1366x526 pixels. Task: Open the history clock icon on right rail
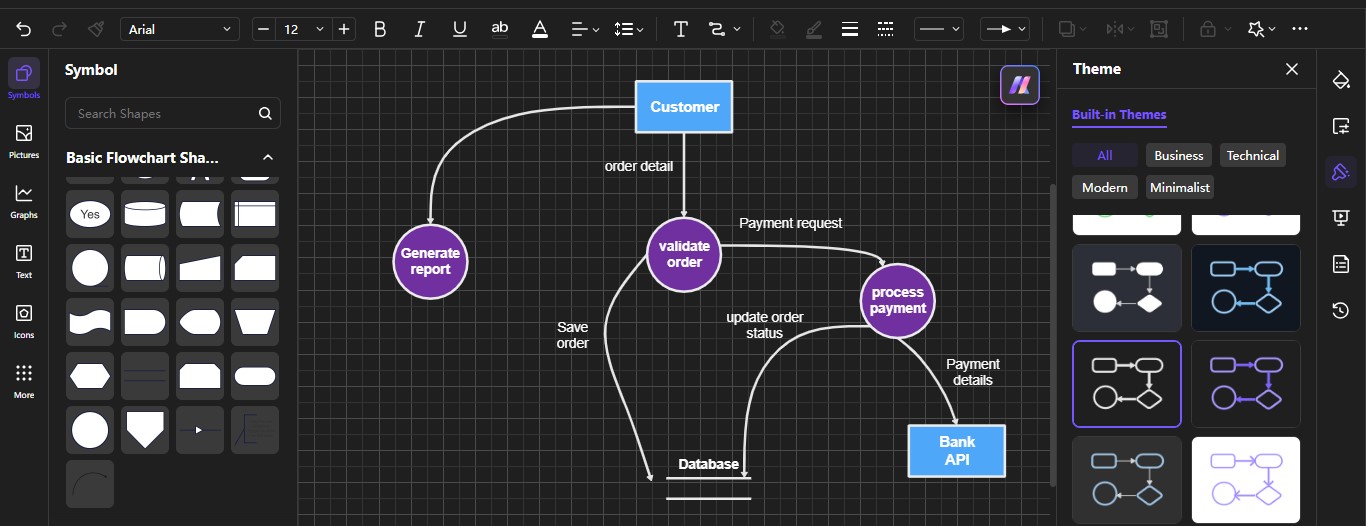(x=1341, y=310)
